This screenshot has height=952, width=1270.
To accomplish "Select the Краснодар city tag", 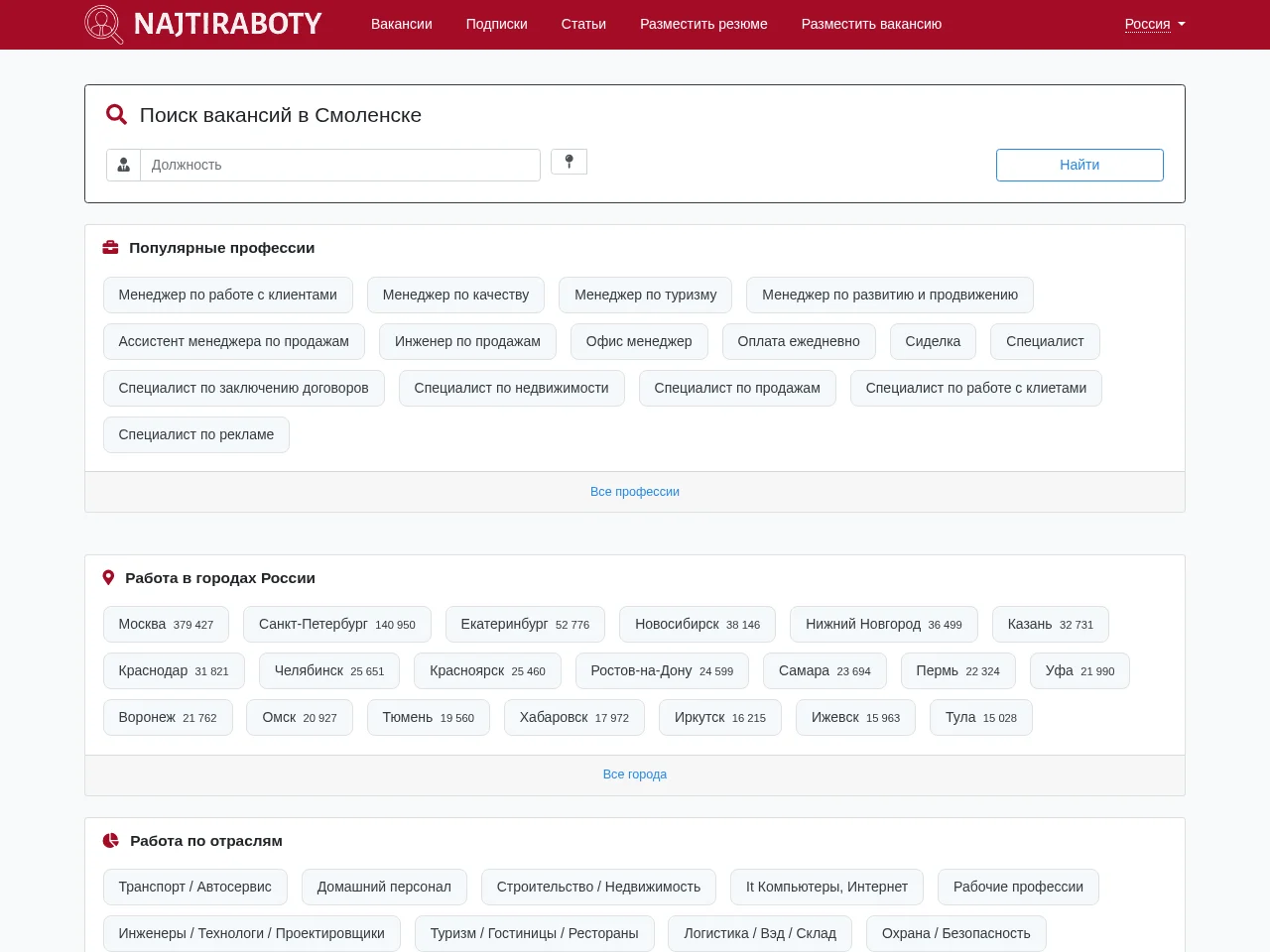I will [174, 670].
